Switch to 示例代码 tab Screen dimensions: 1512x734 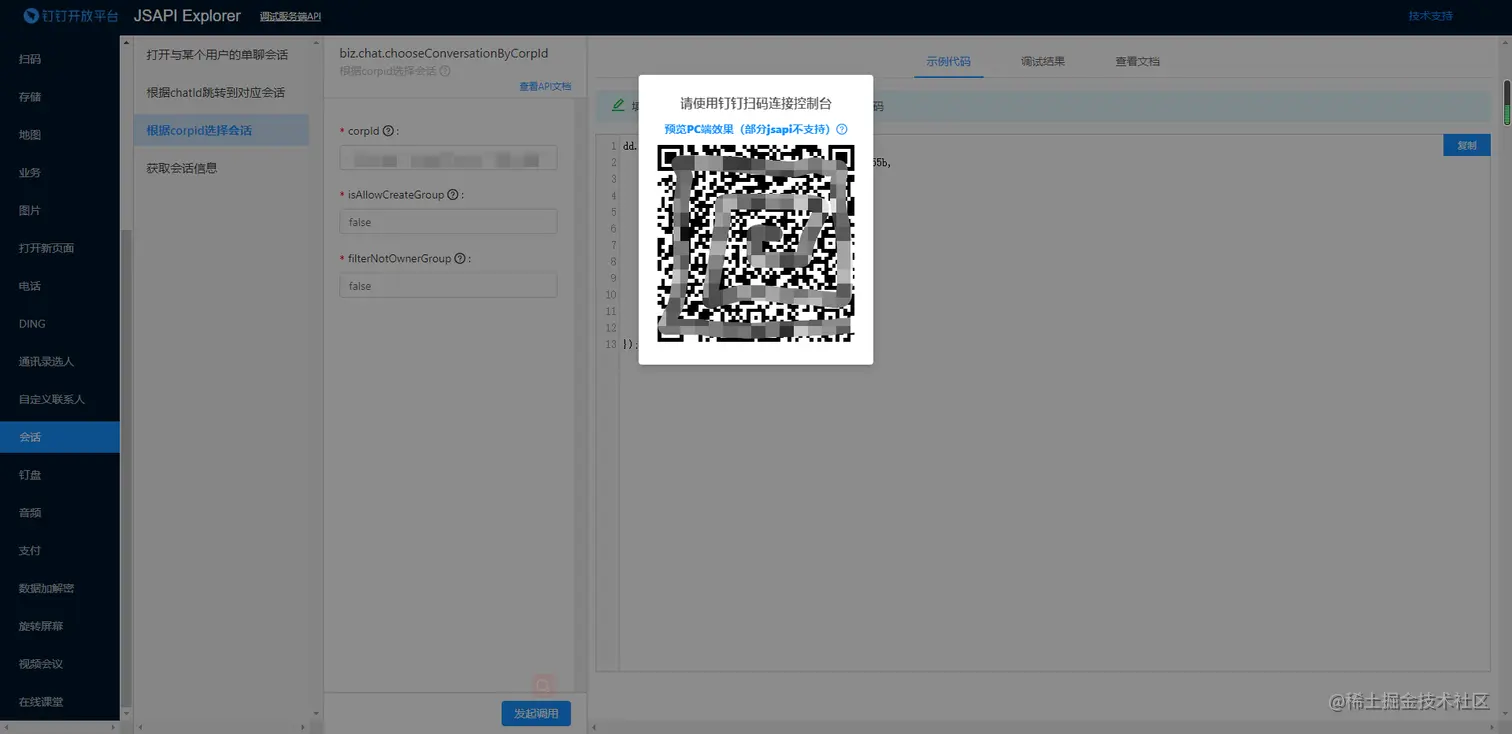click(x=948, y=61)
